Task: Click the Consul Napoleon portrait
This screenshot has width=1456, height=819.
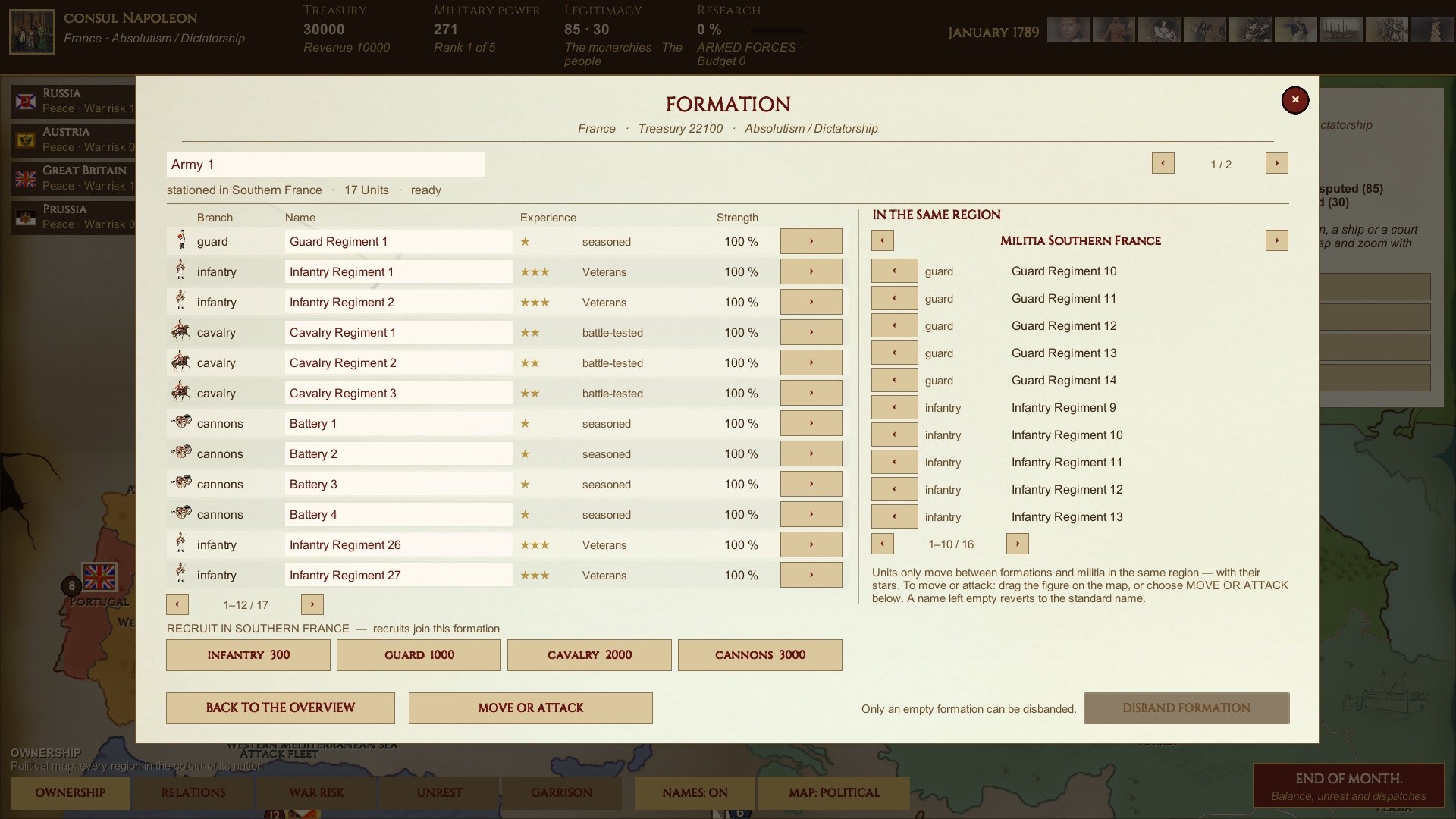Action: [x=32, y=32]
